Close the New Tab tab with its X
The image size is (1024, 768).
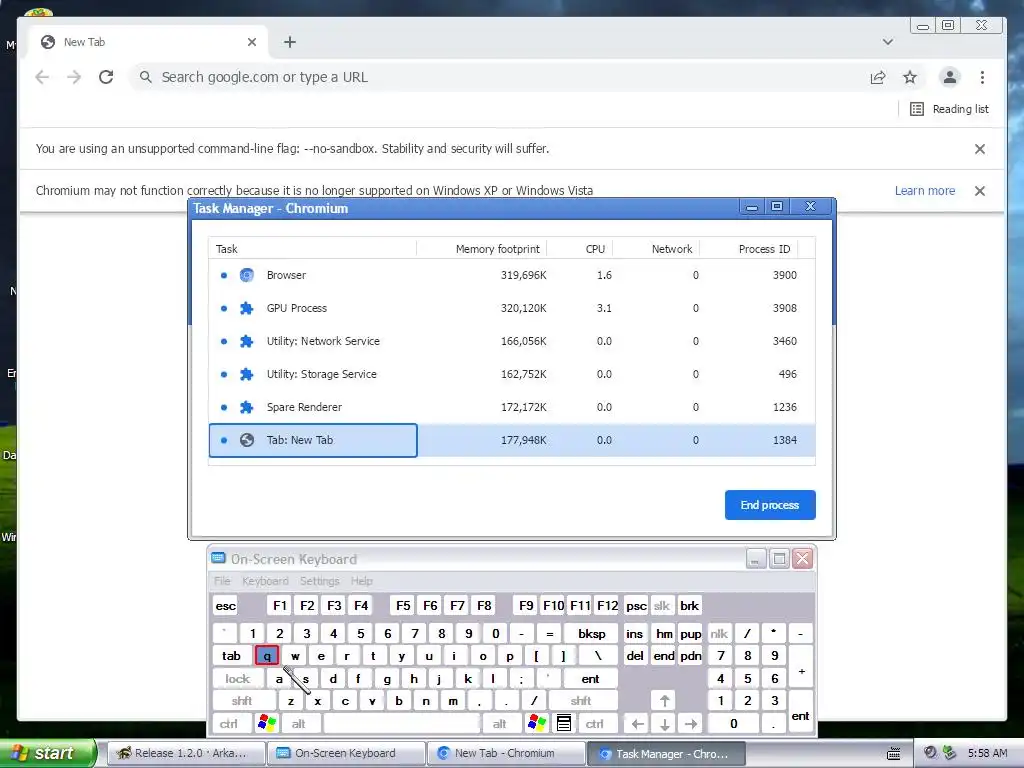[252, 42]
